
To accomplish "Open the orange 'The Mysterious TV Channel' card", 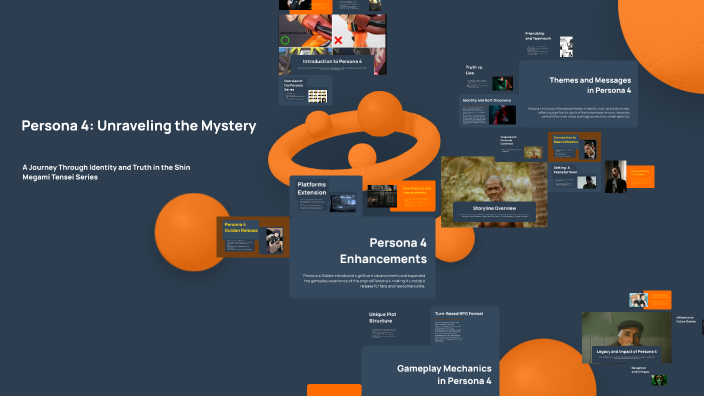I will click(640, 176).
